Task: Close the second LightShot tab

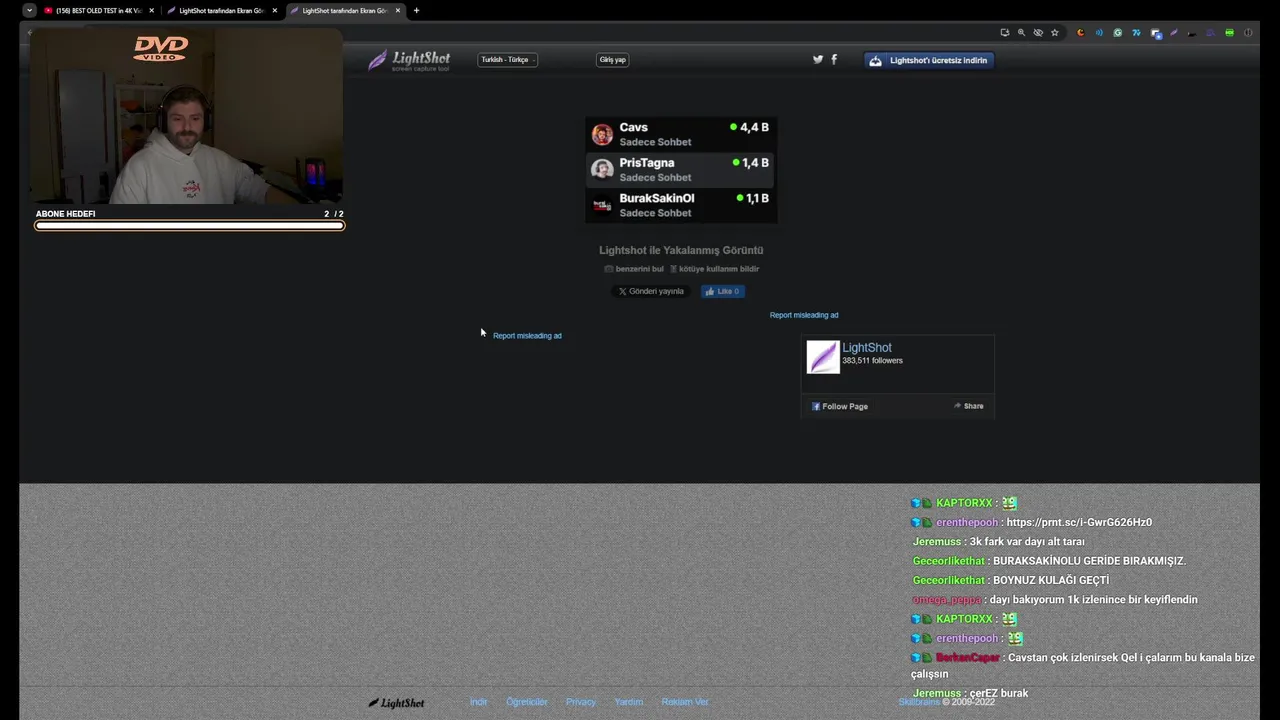Action: 274,10
